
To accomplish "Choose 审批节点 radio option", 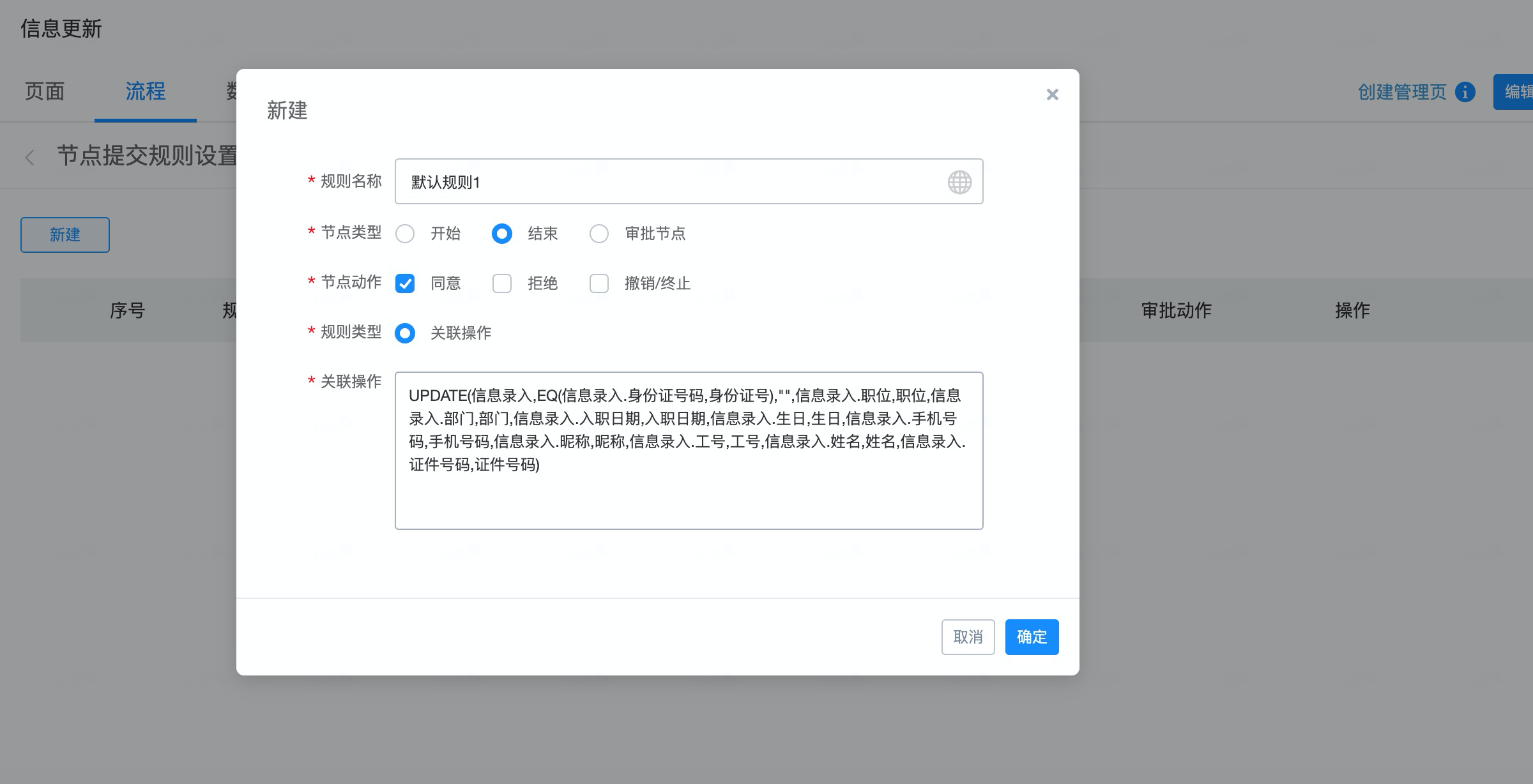I will point(599,234).
